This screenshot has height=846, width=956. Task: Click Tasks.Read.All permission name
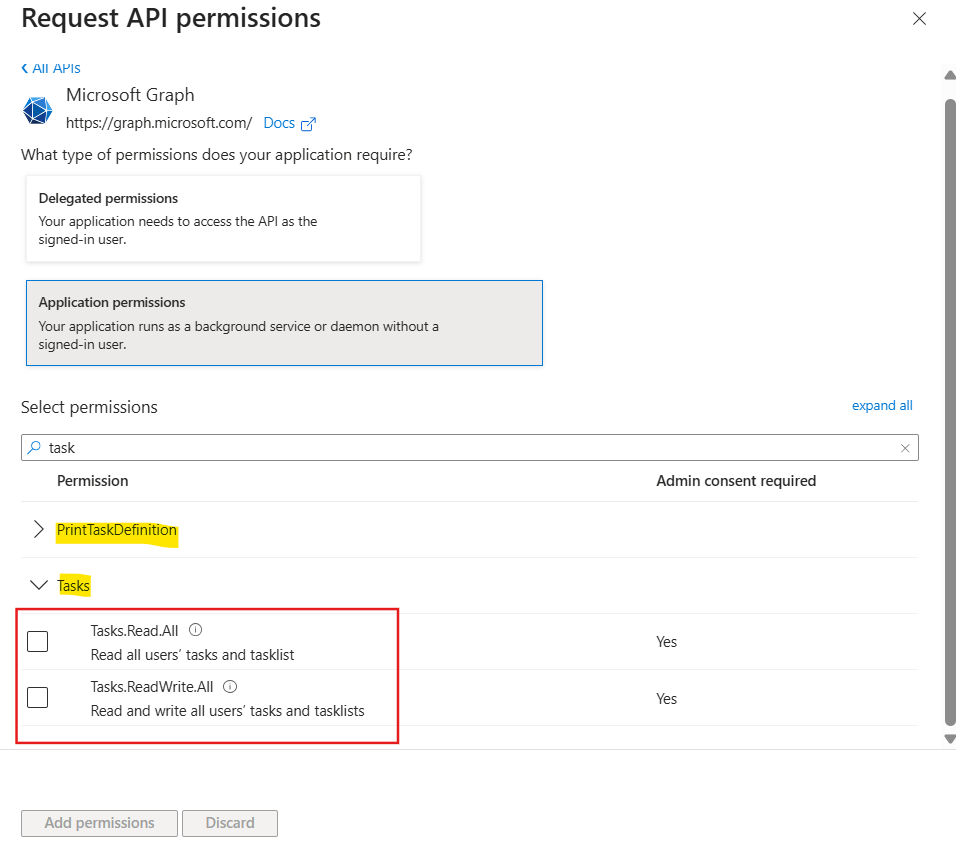[134, 630]
